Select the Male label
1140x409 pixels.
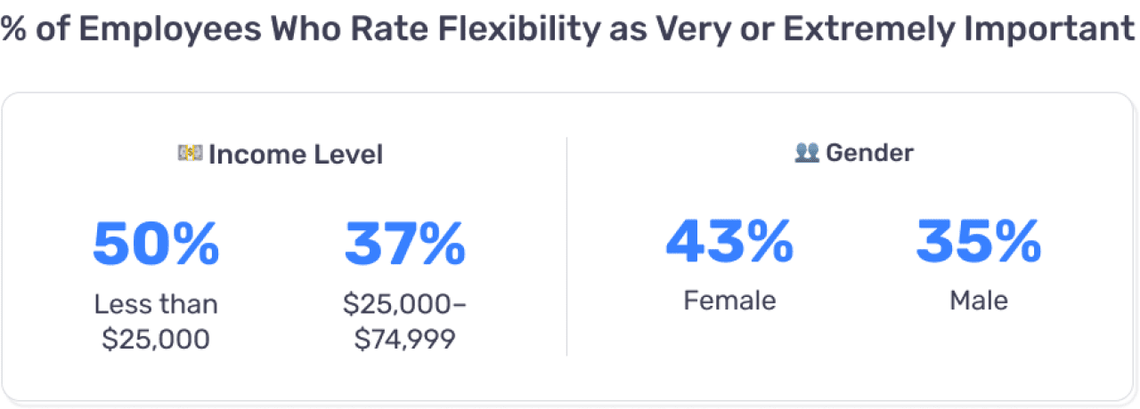click(978, 300)
